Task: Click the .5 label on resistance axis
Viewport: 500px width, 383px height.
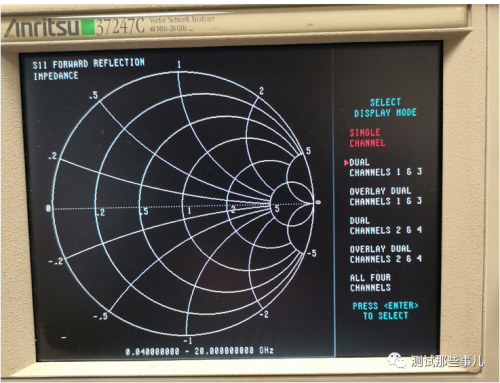Action: (144, 211)
